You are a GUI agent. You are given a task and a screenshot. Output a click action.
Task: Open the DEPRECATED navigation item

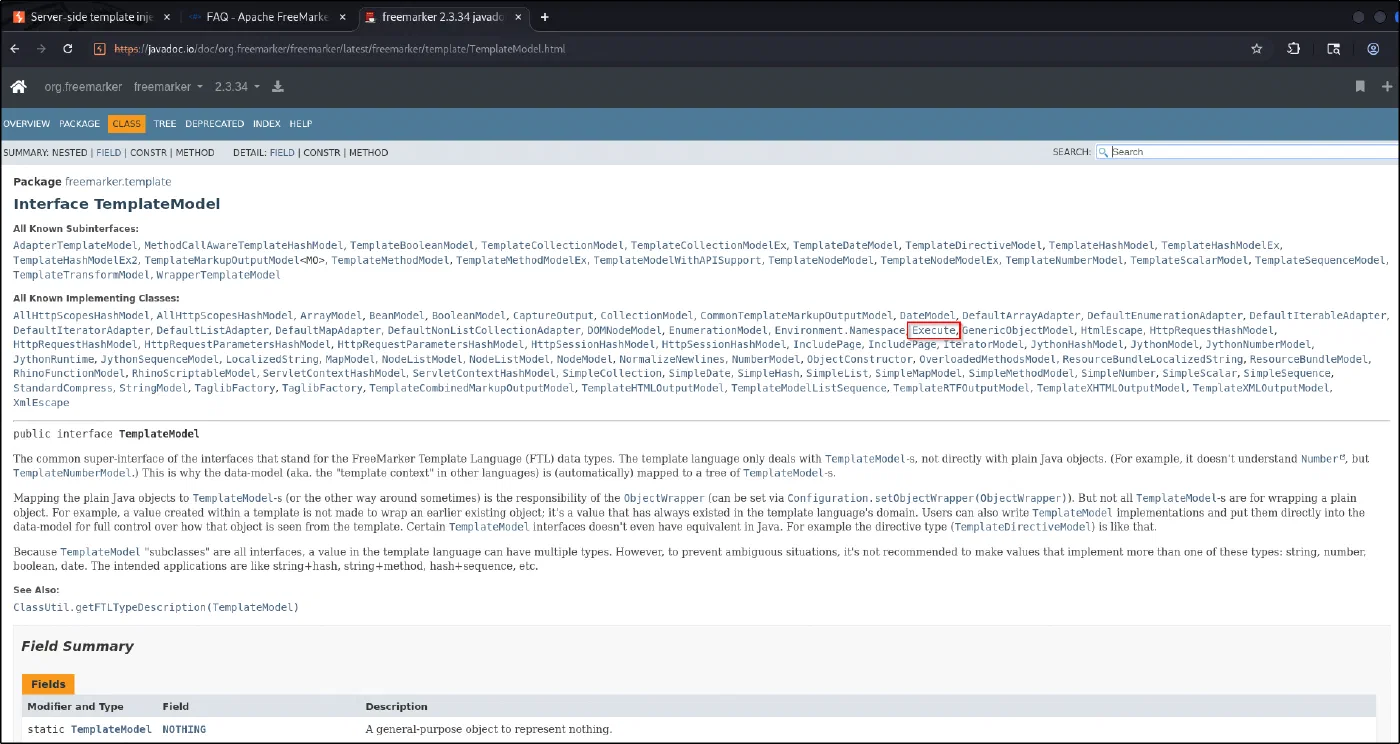coord(214,124)
